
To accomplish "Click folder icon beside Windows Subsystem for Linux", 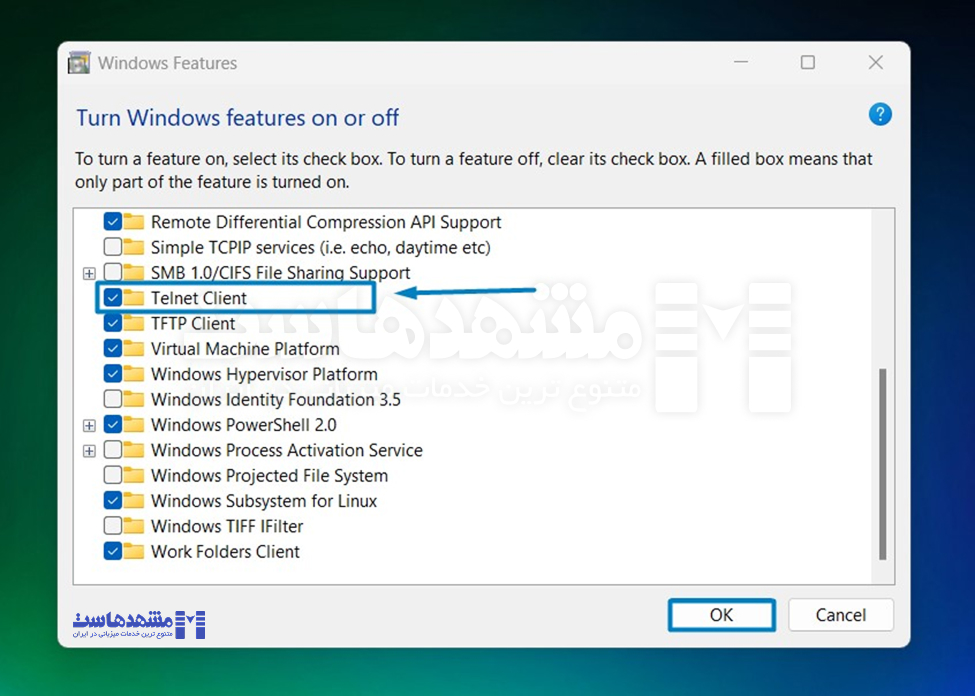I will point(133,501).
